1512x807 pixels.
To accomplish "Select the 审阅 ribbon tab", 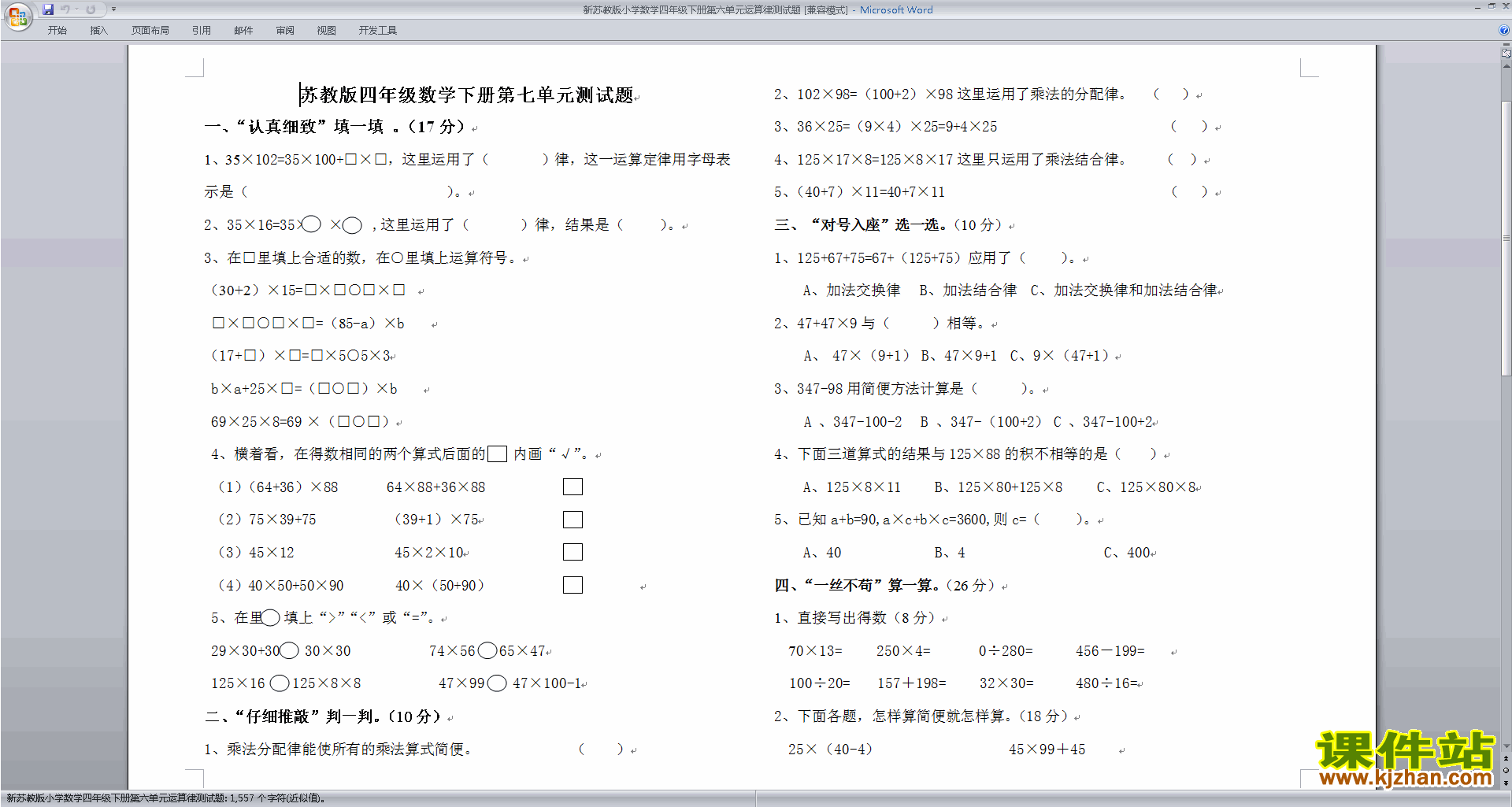I will (x=285, y=31).
